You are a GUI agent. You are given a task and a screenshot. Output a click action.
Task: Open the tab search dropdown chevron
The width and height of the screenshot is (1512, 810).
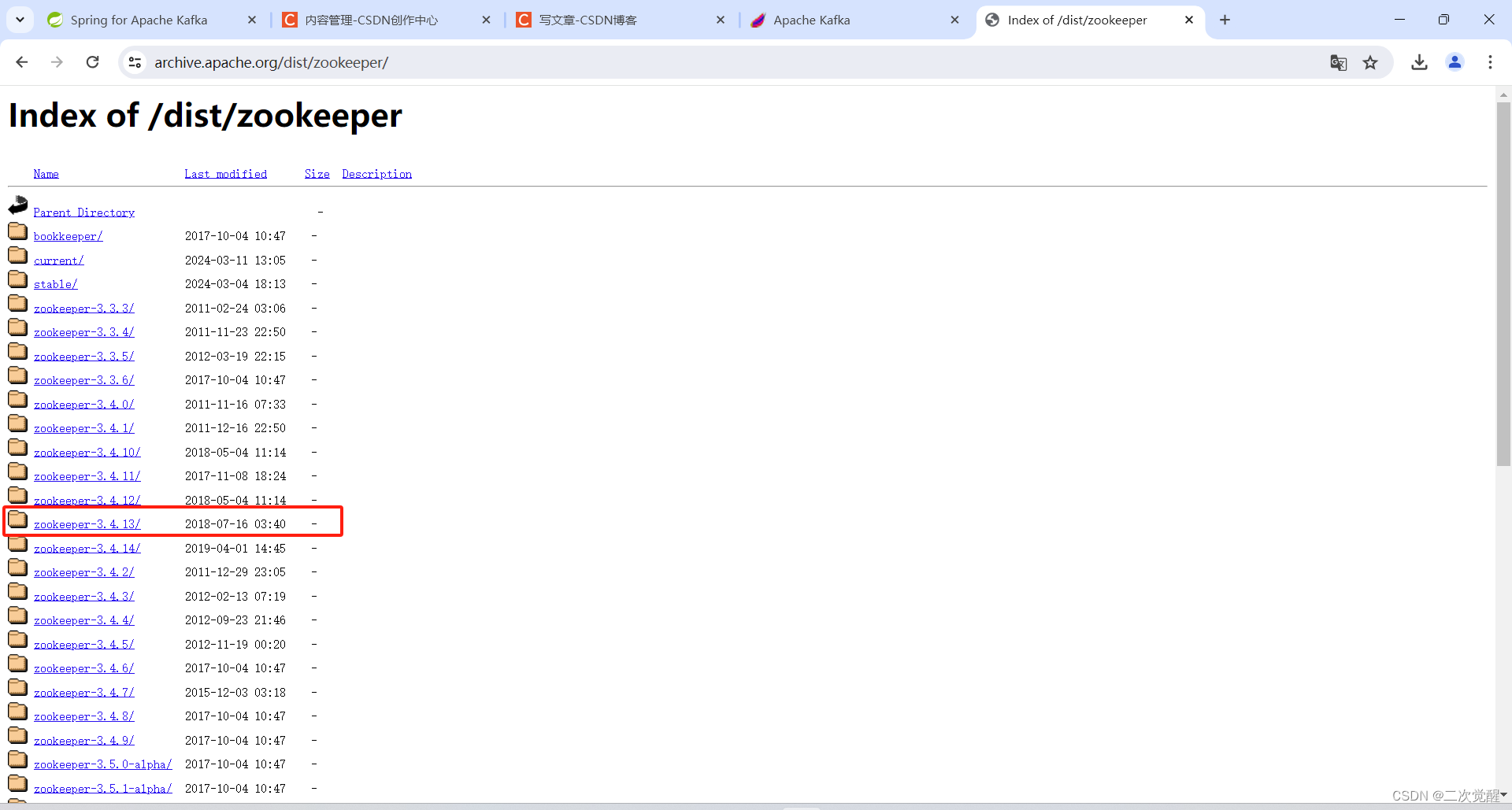tap(20, 20)
